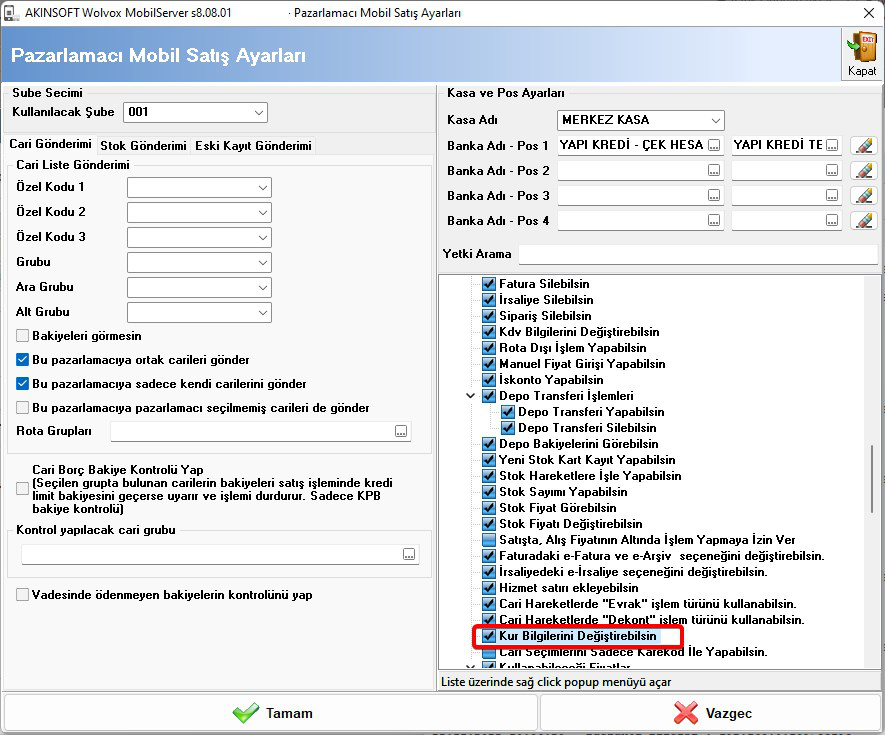Select Rota Dışı İşlem Yapabilsin row

(572, 348)
